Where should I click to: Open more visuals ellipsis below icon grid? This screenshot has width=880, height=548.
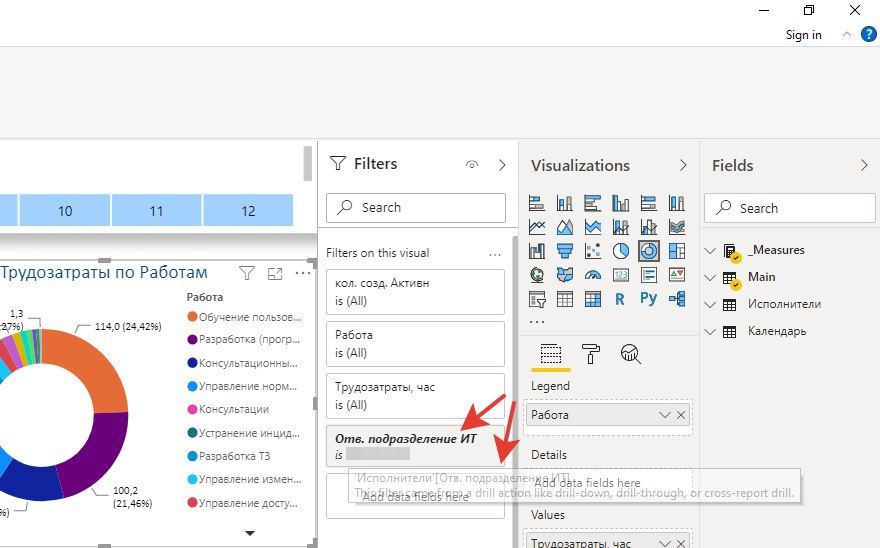pos(537,322)
